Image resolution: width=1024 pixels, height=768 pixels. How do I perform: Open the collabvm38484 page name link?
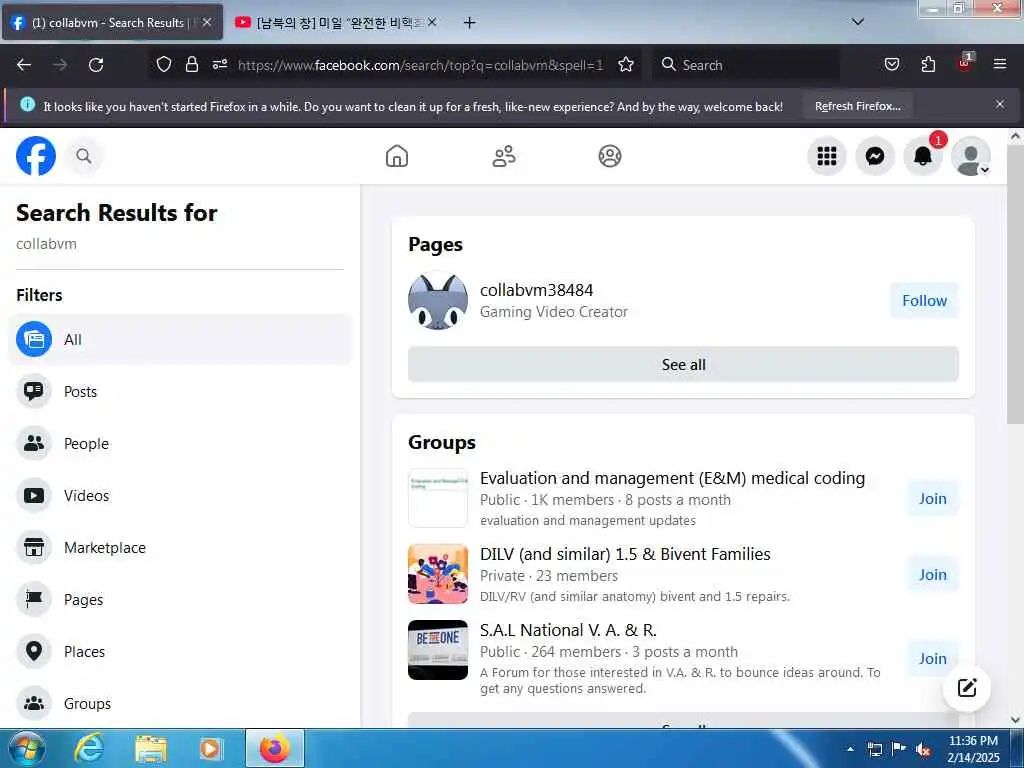click(x=536, y=290)
